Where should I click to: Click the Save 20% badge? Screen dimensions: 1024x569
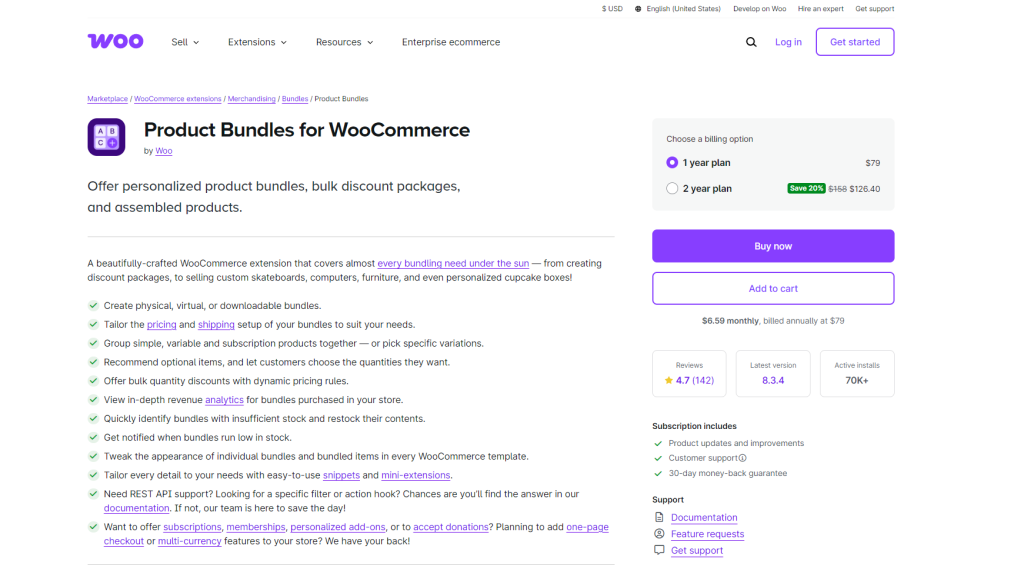[807, 188]
